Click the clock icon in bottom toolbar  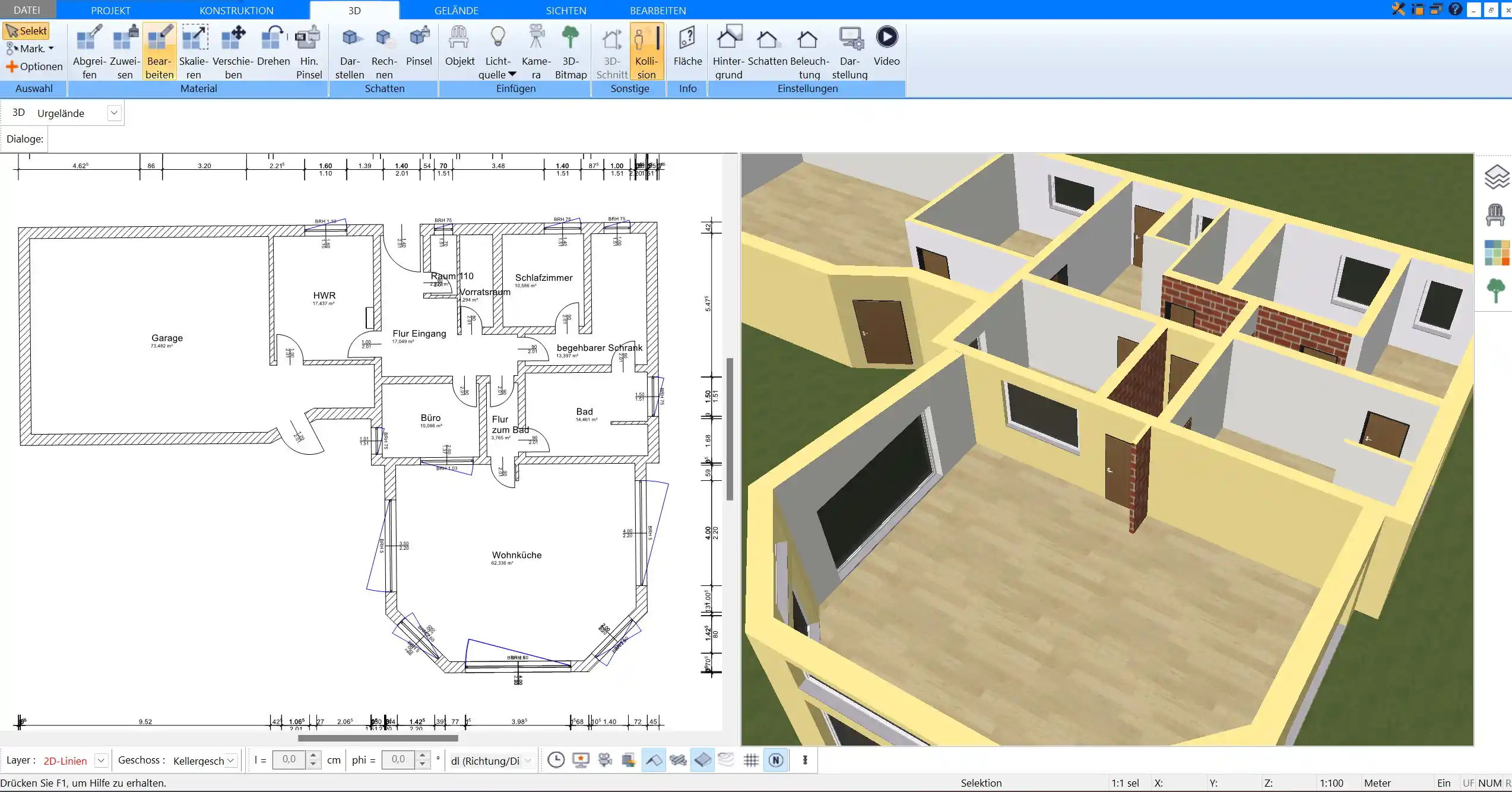pos(556,760)
